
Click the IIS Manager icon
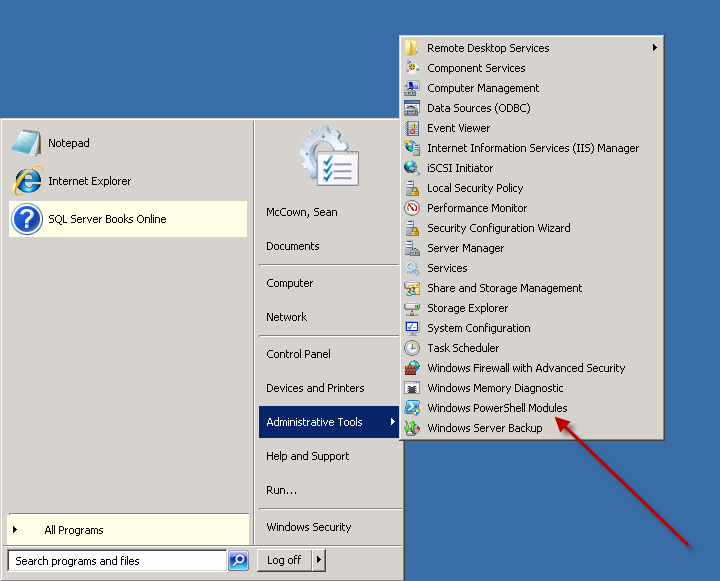[412, 148]
